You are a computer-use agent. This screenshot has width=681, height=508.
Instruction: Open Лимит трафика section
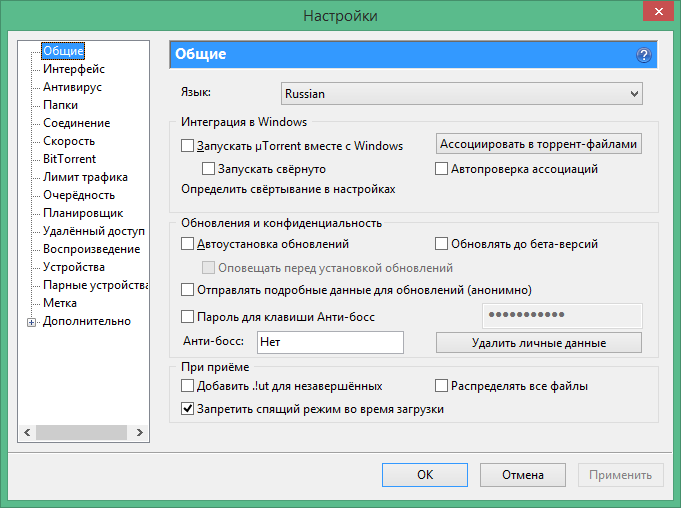pyautogui.click(x=85, y=177)
